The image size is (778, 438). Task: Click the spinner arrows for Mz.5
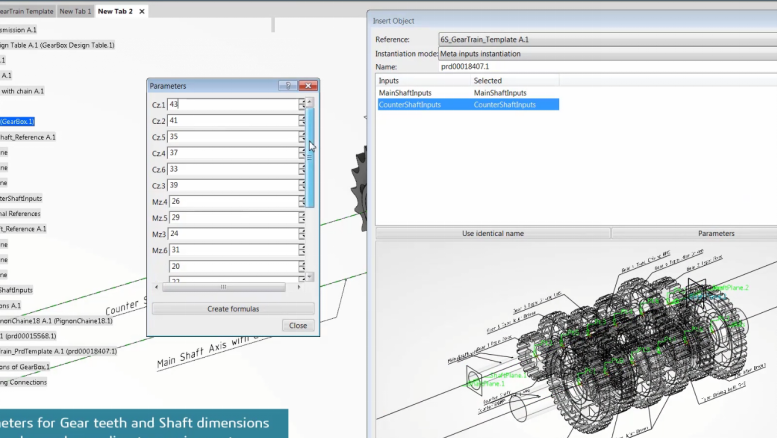pos(302,217)
